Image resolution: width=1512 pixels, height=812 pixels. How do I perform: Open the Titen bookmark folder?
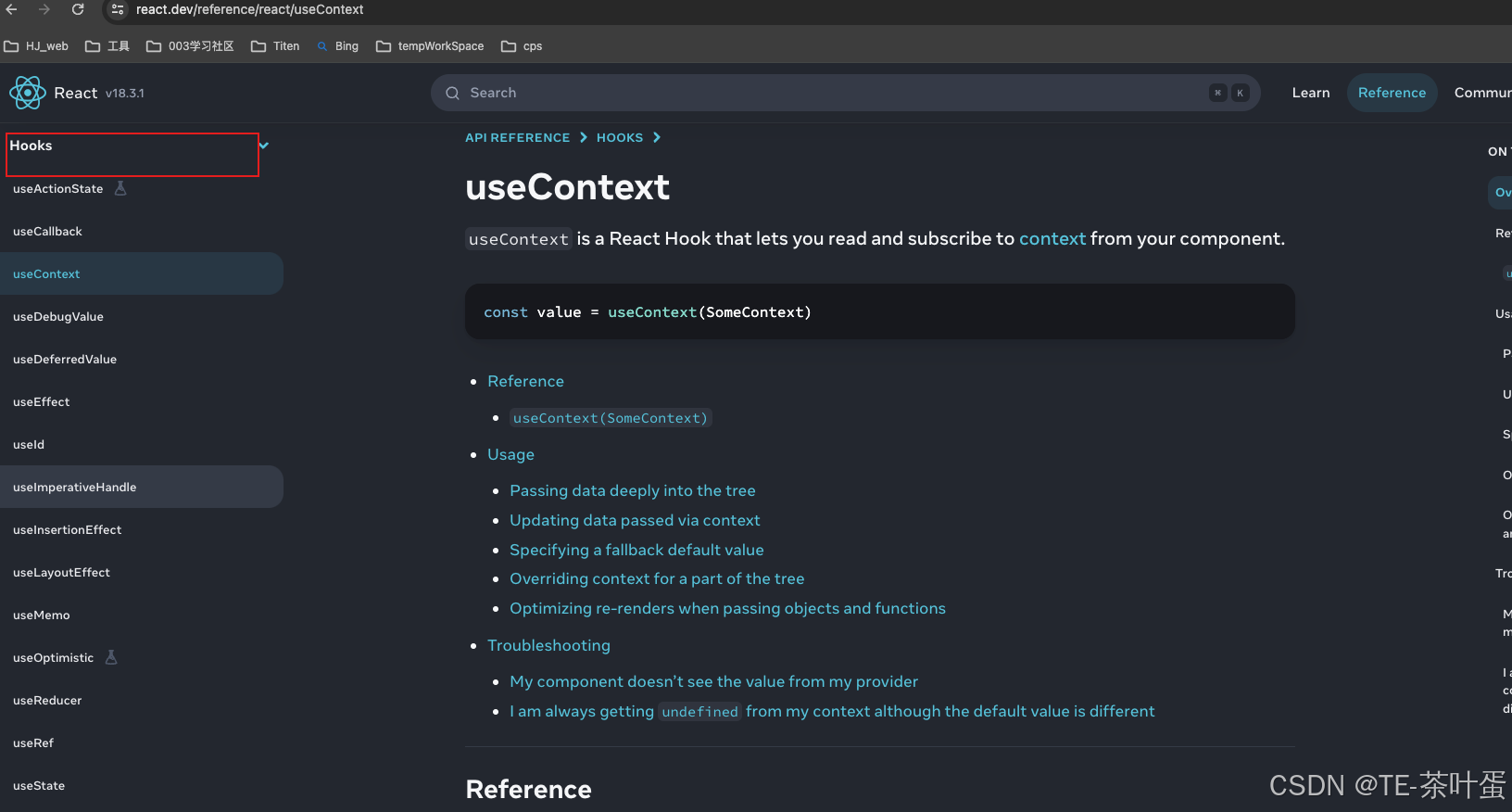(x=275, y=46)
